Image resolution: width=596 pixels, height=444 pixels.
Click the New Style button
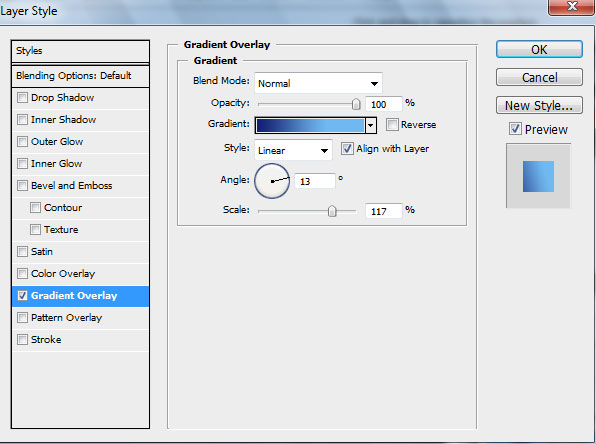click(539, 105)
